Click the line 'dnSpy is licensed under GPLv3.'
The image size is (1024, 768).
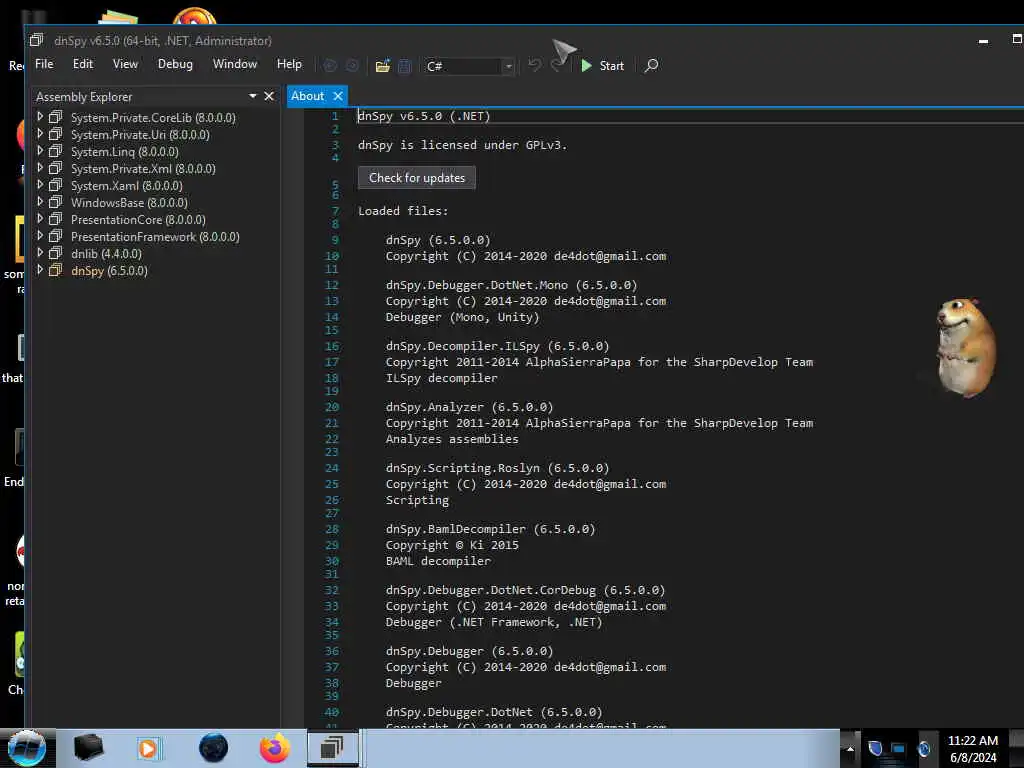tap(462, 145)
